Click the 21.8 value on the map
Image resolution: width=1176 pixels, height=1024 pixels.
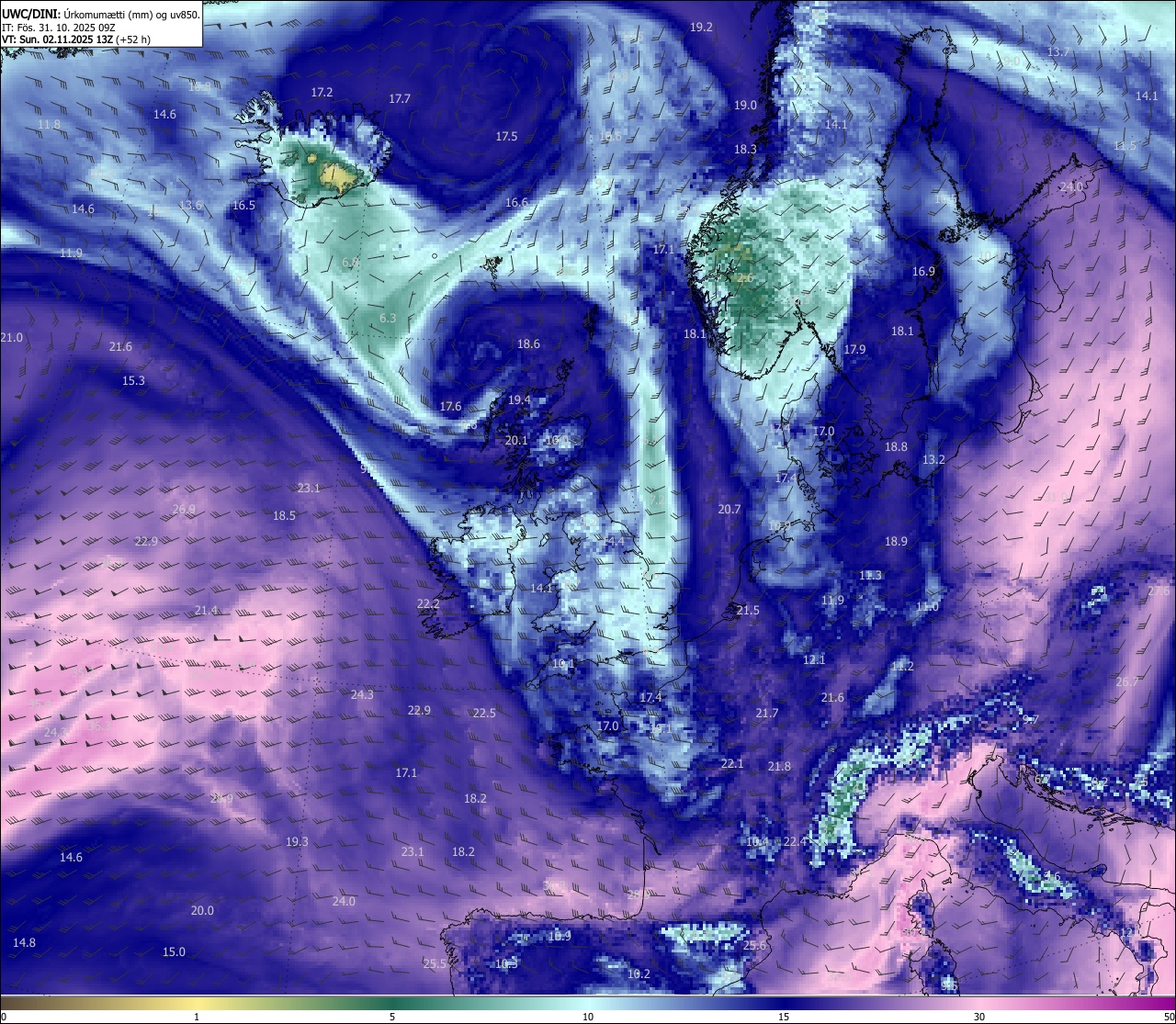coord(778,767)
